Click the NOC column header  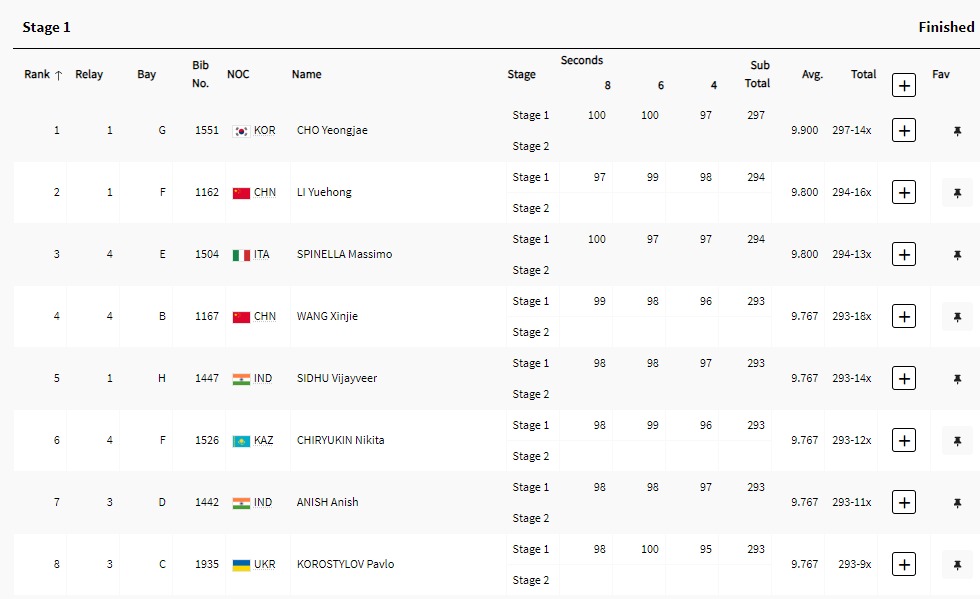point(238,74)
